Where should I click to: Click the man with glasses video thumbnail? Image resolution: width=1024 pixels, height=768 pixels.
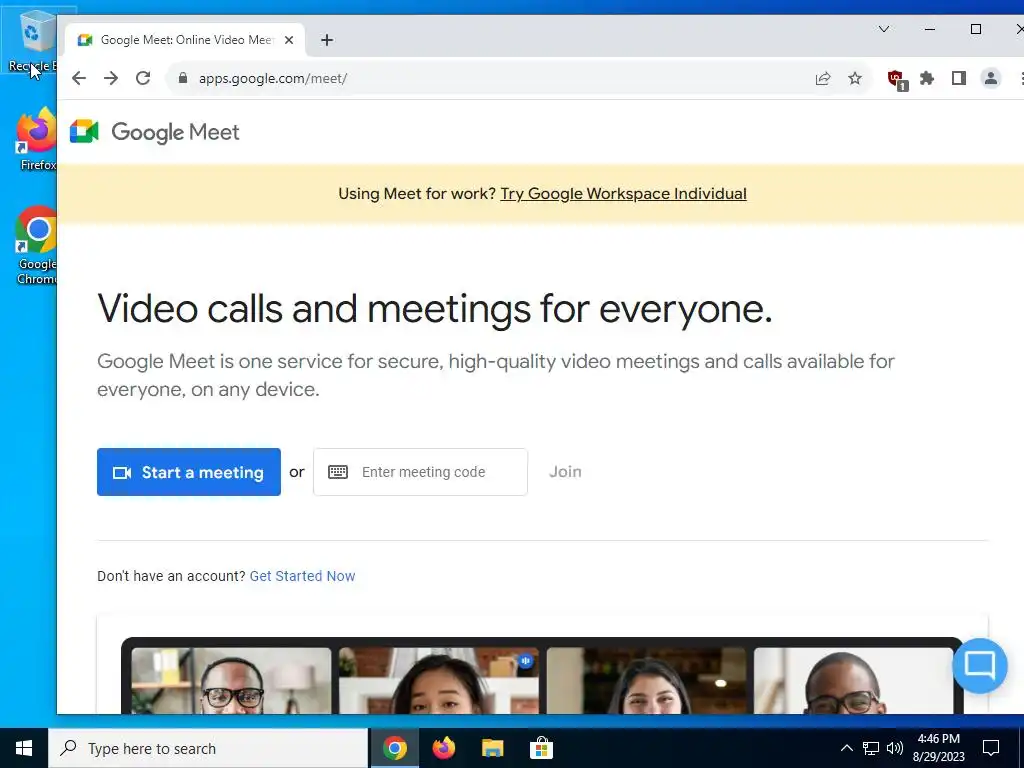231,680
